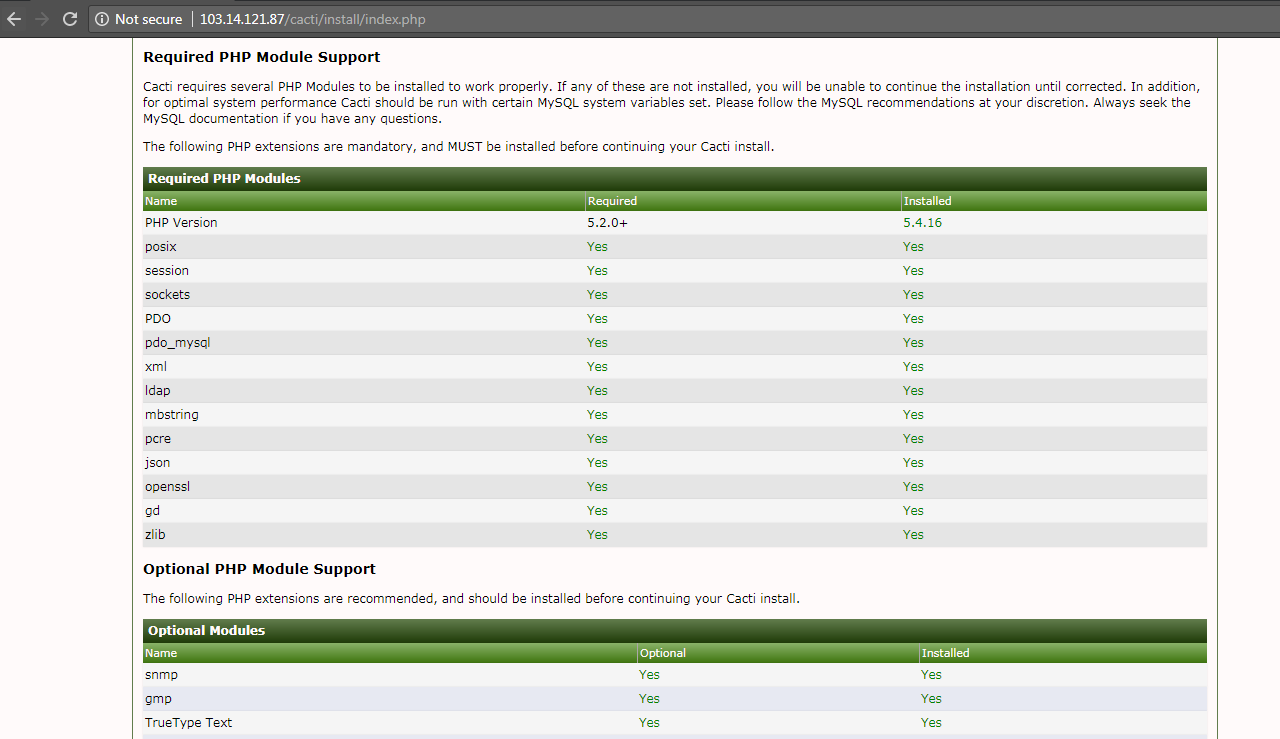The width and height of the screenshot is (1280, 739).
Task: Click the 'posix' module name
Action: 160,246
